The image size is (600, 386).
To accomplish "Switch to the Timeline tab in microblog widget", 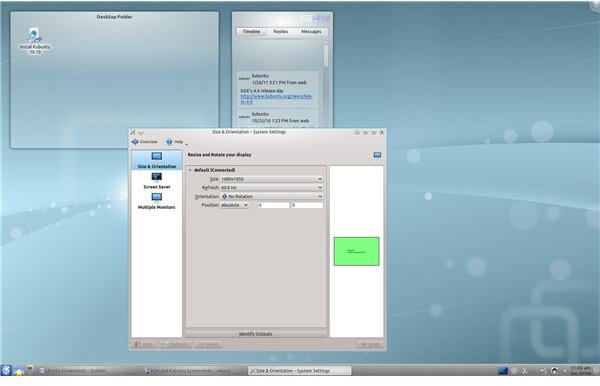I will pyautogui.click(x=251, y=31).
